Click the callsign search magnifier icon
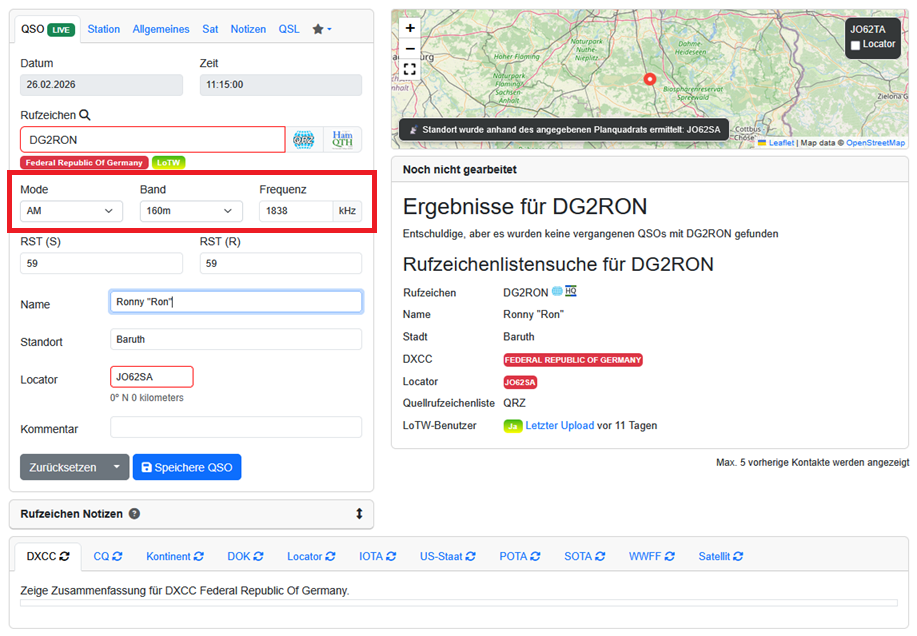 (x=85, y=115)
